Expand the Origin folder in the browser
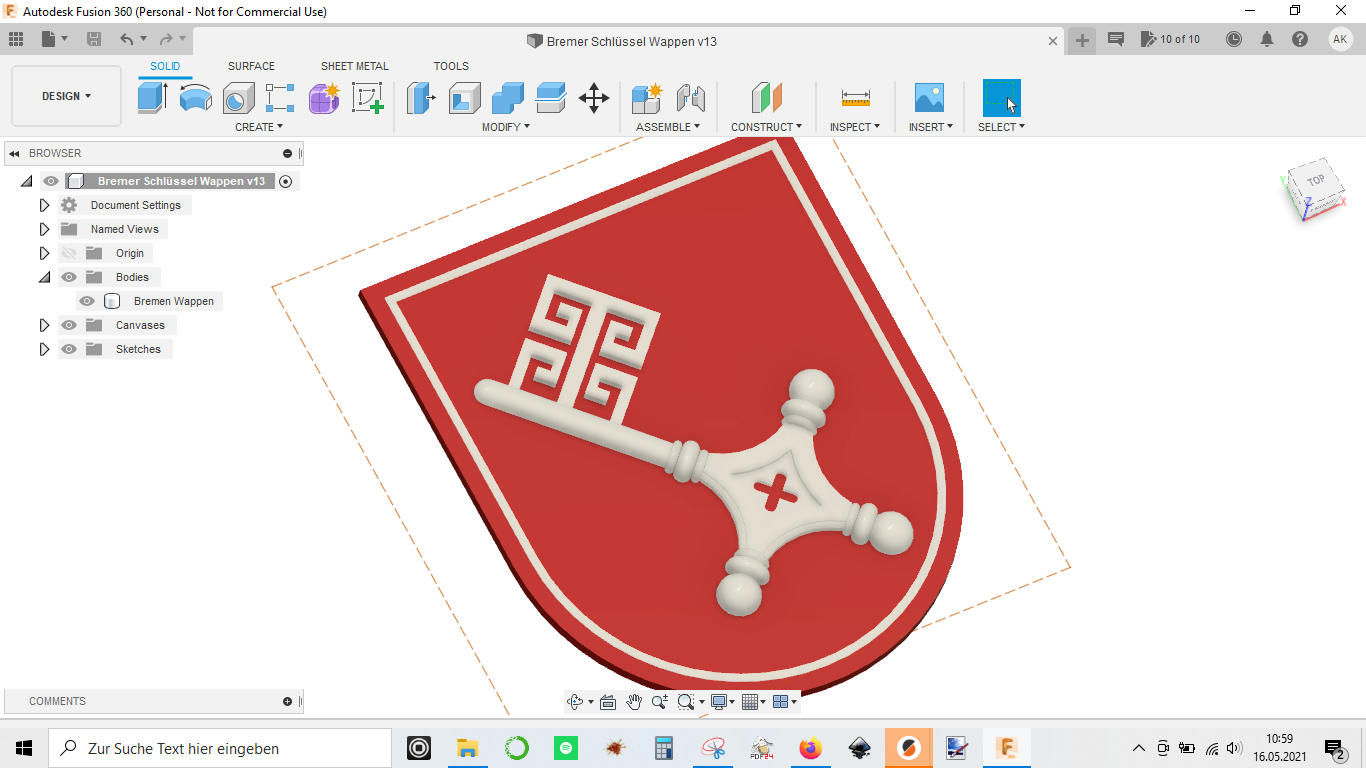The width and height of the screenshot is (1366, 768). pos(44,253)
